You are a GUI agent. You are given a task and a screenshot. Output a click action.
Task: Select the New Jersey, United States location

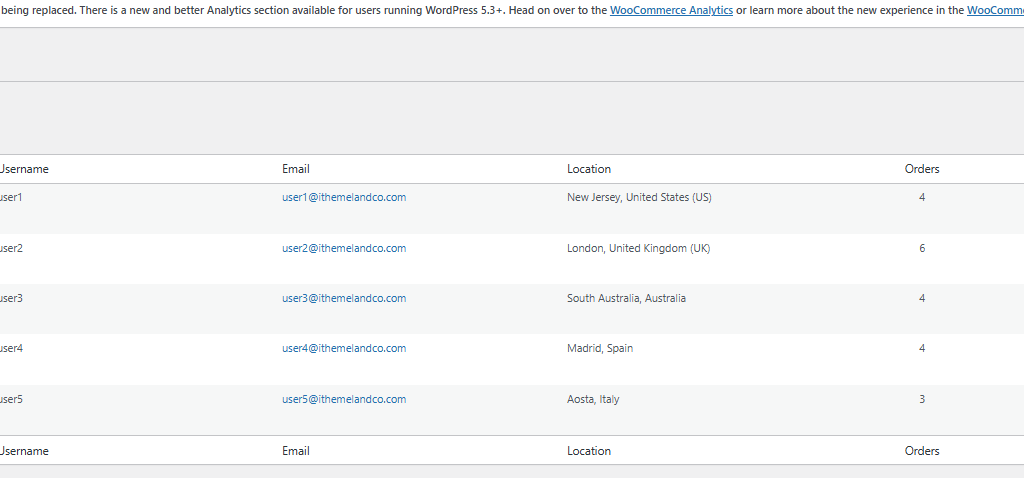coord(639,197)
